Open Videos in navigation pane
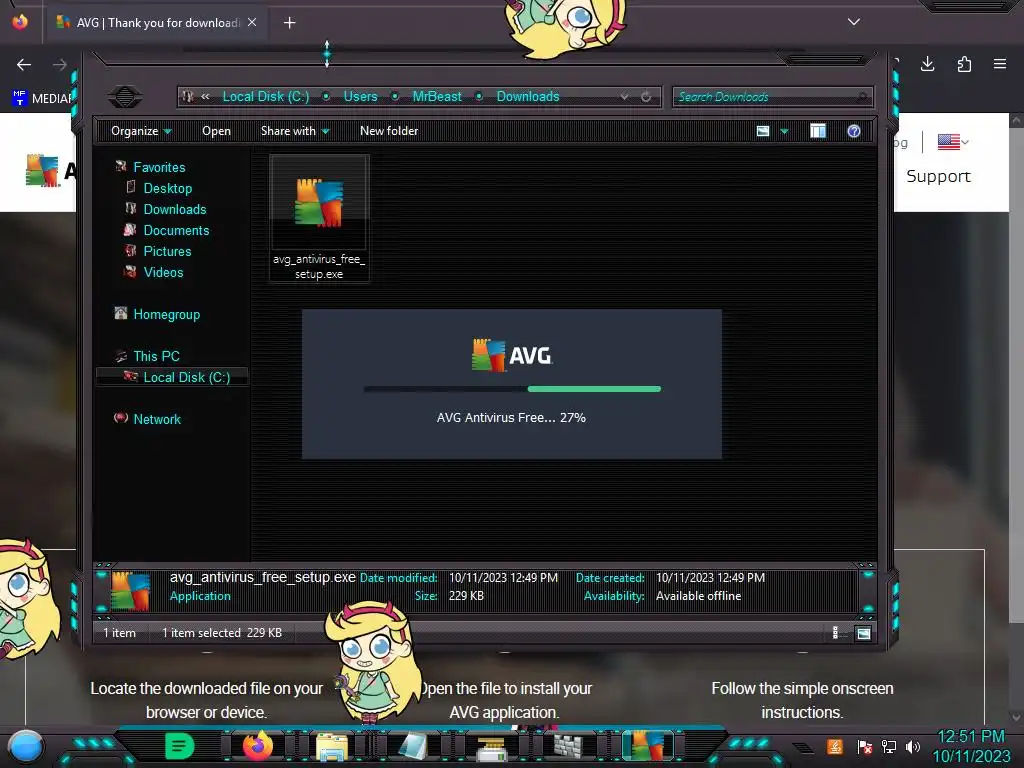This screenshot has width=1024, height=768. click(x=163, y=272)
